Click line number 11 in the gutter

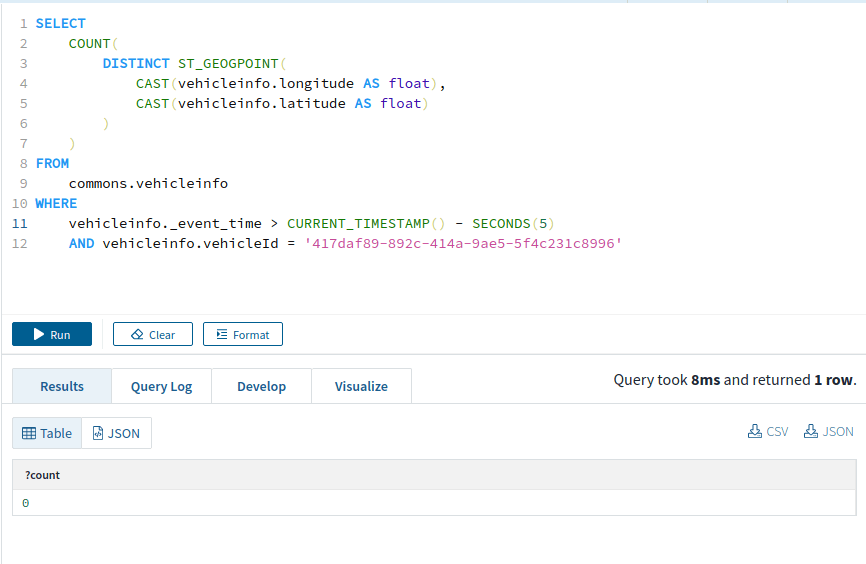(20, 223)
